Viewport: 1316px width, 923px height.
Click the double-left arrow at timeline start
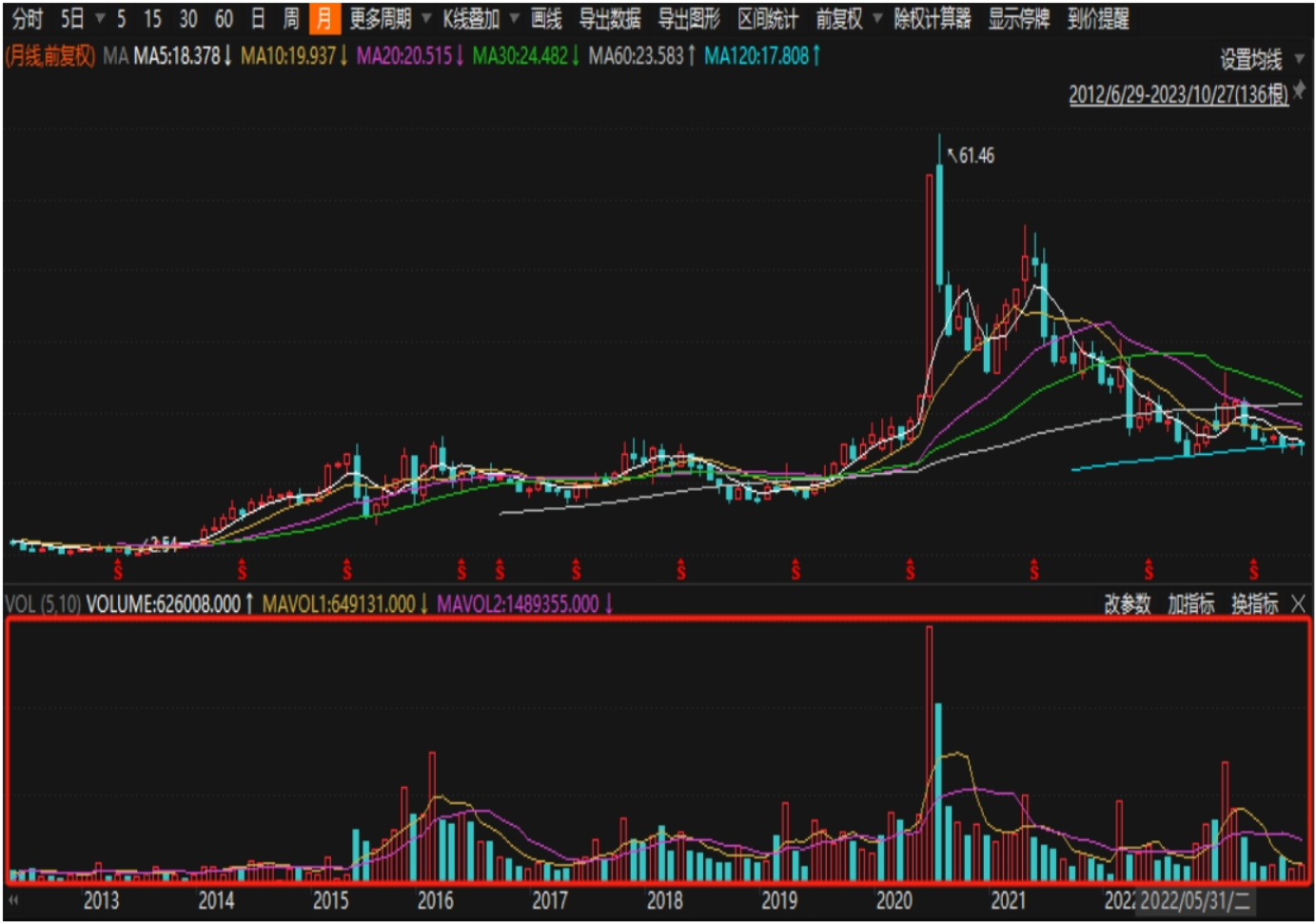pos(13,899)
